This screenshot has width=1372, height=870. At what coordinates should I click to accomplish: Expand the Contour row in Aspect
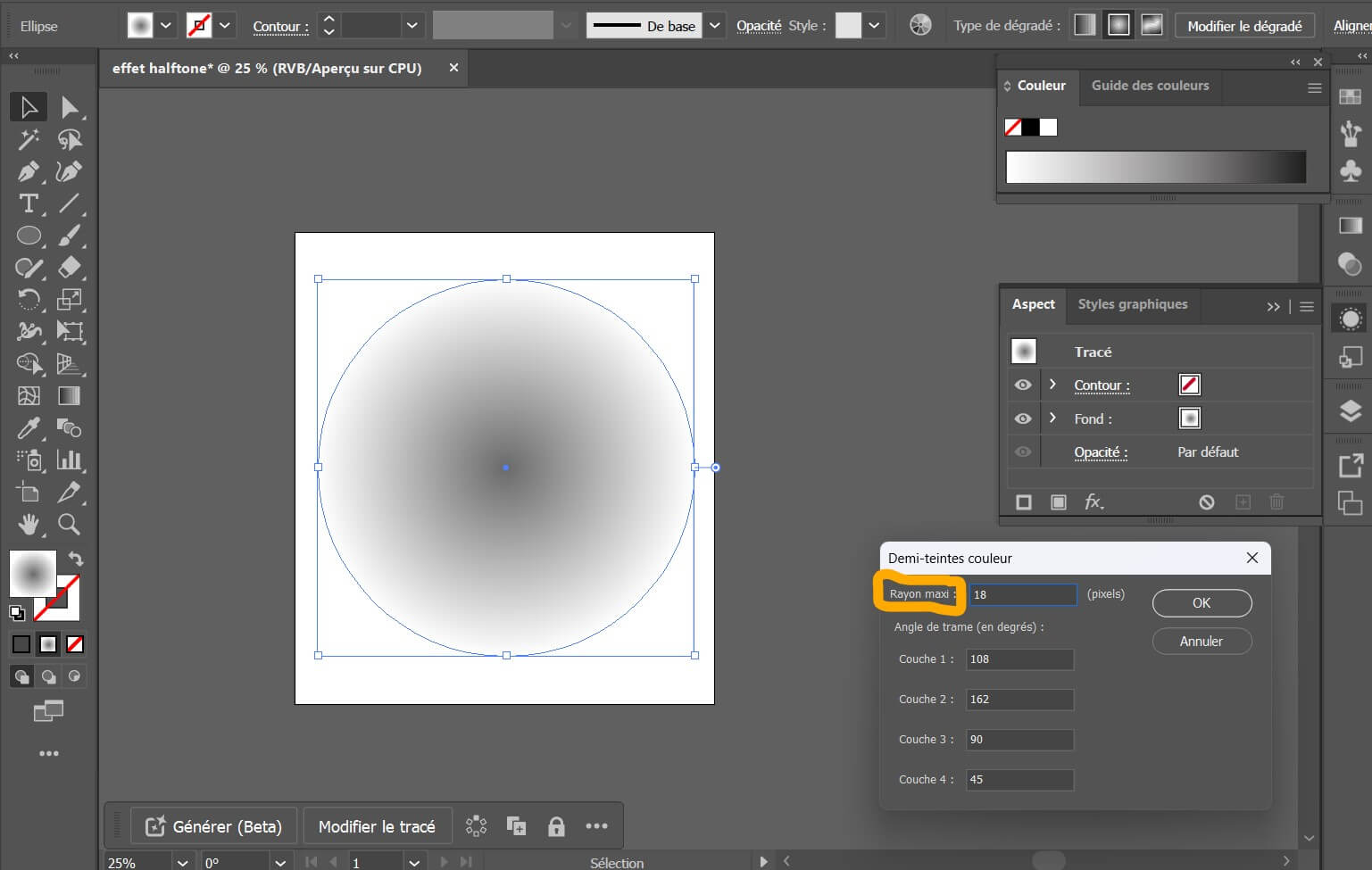[1052, 385]
